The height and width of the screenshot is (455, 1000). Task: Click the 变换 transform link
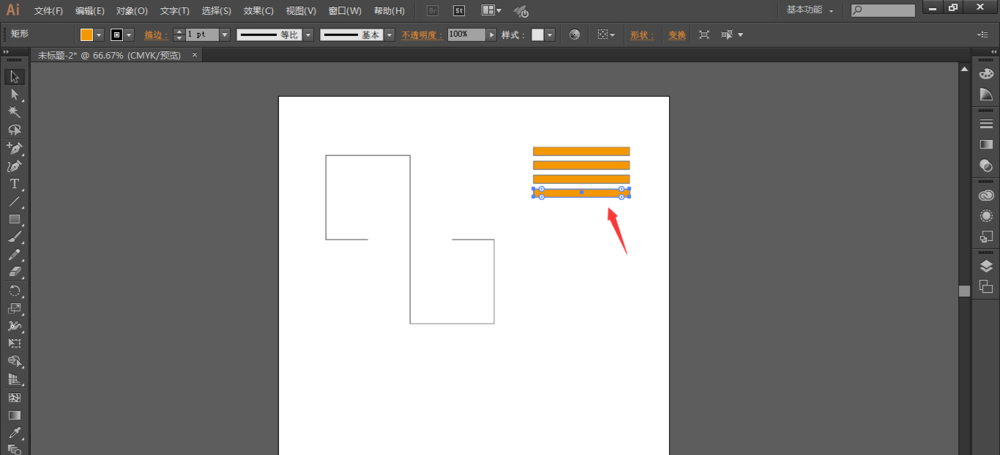pos(677,34)
